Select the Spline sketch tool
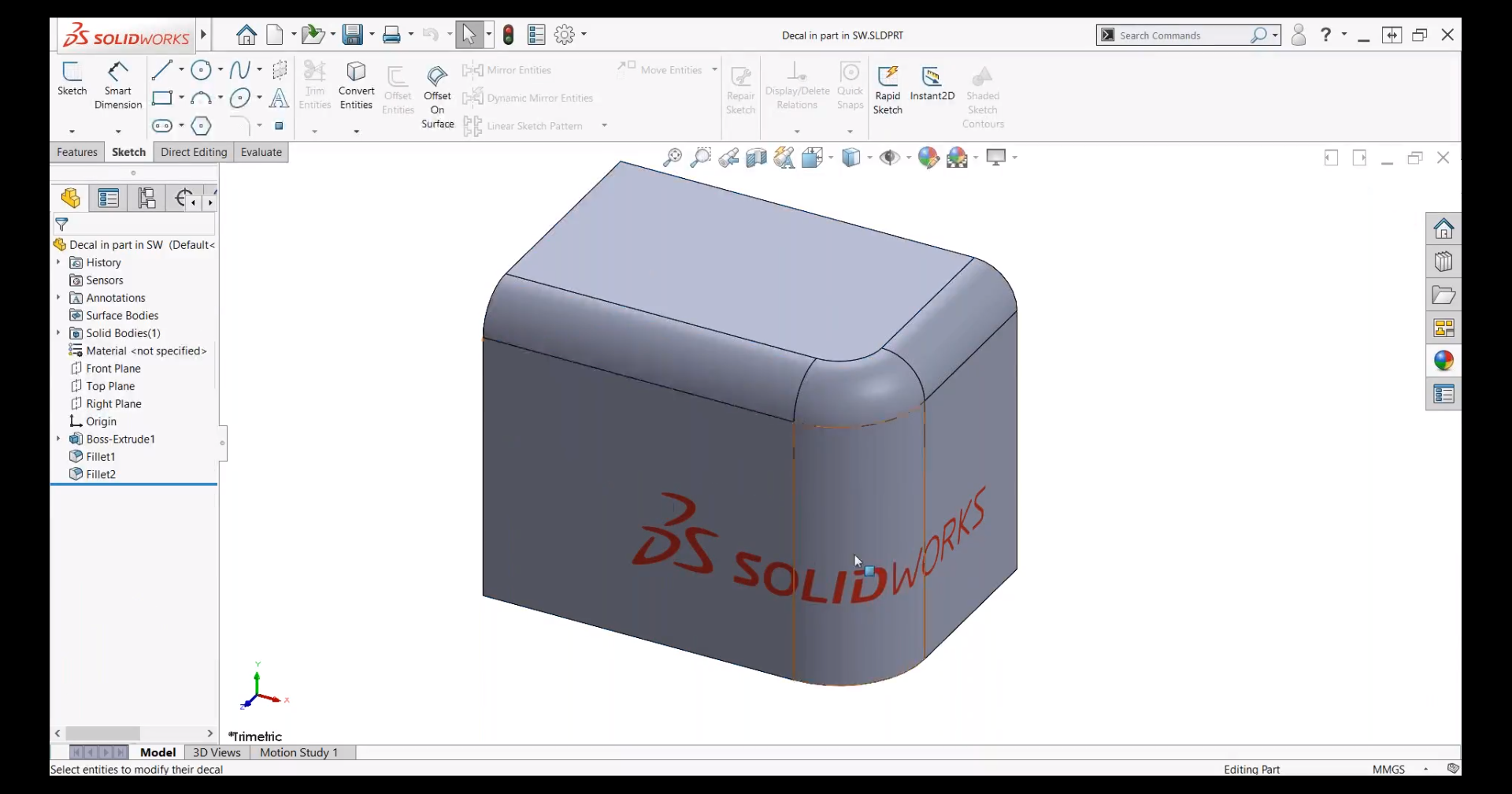 [240, 70]
